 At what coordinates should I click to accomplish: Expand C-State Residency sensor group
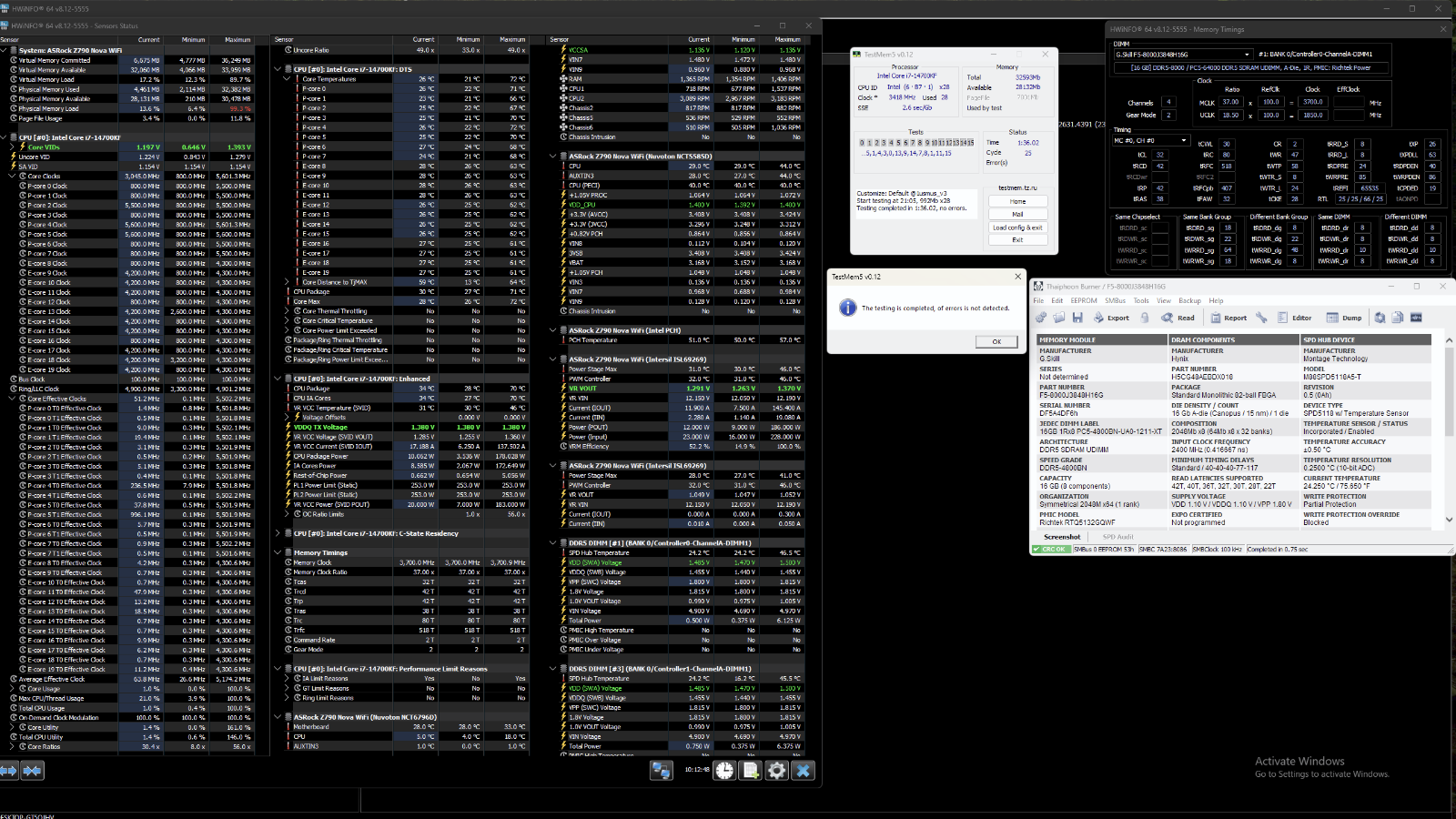click(x=278, y=533)
